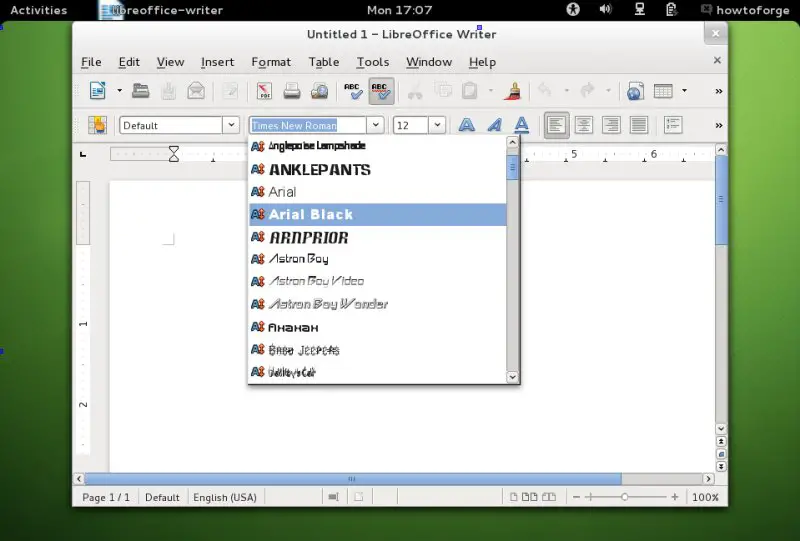Screen dimensions: 800x541
Task: Click the Print icon
Action: coord(291,91)
